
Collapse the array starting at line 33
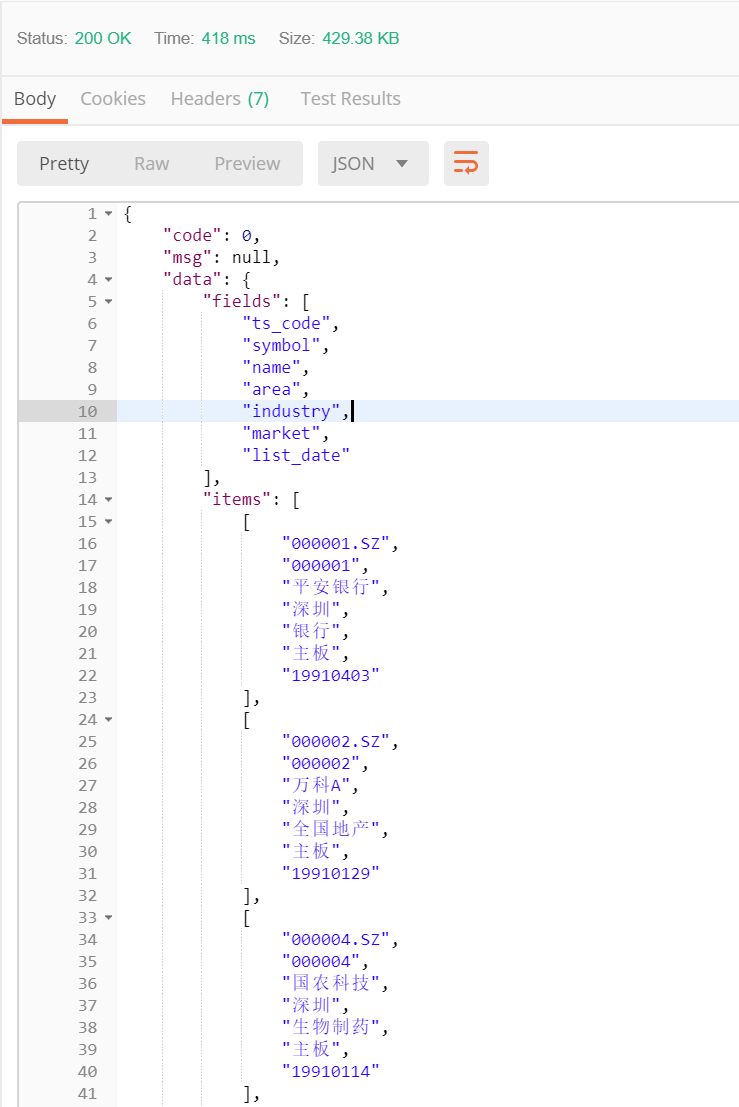click(109, 918)
